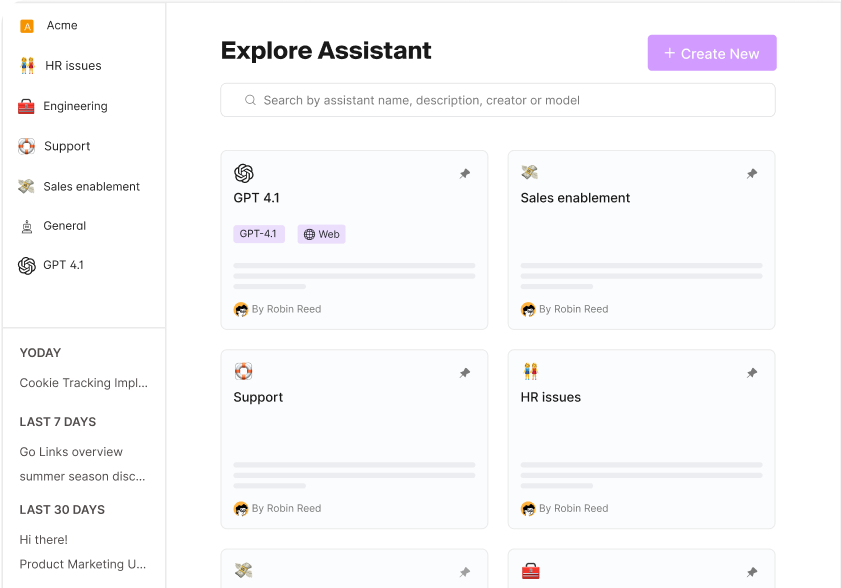
Task: Click By Robin Reed on Support card
Action: coord(286,508)
